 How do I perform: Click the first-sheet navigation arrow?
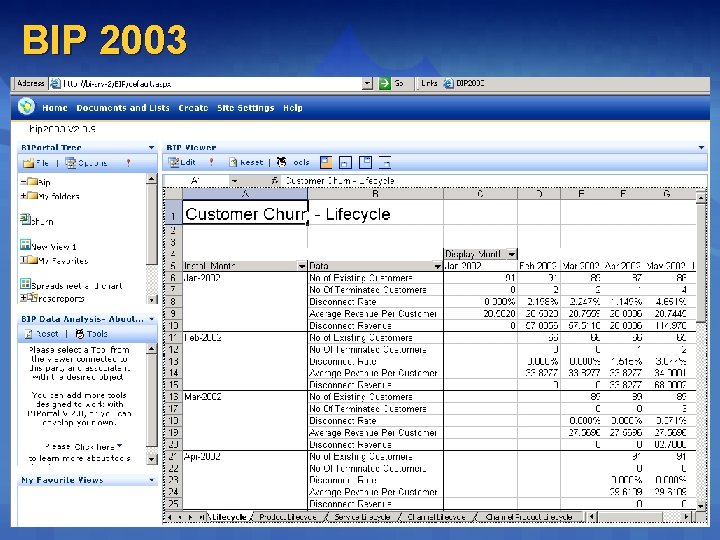point(169,517)
